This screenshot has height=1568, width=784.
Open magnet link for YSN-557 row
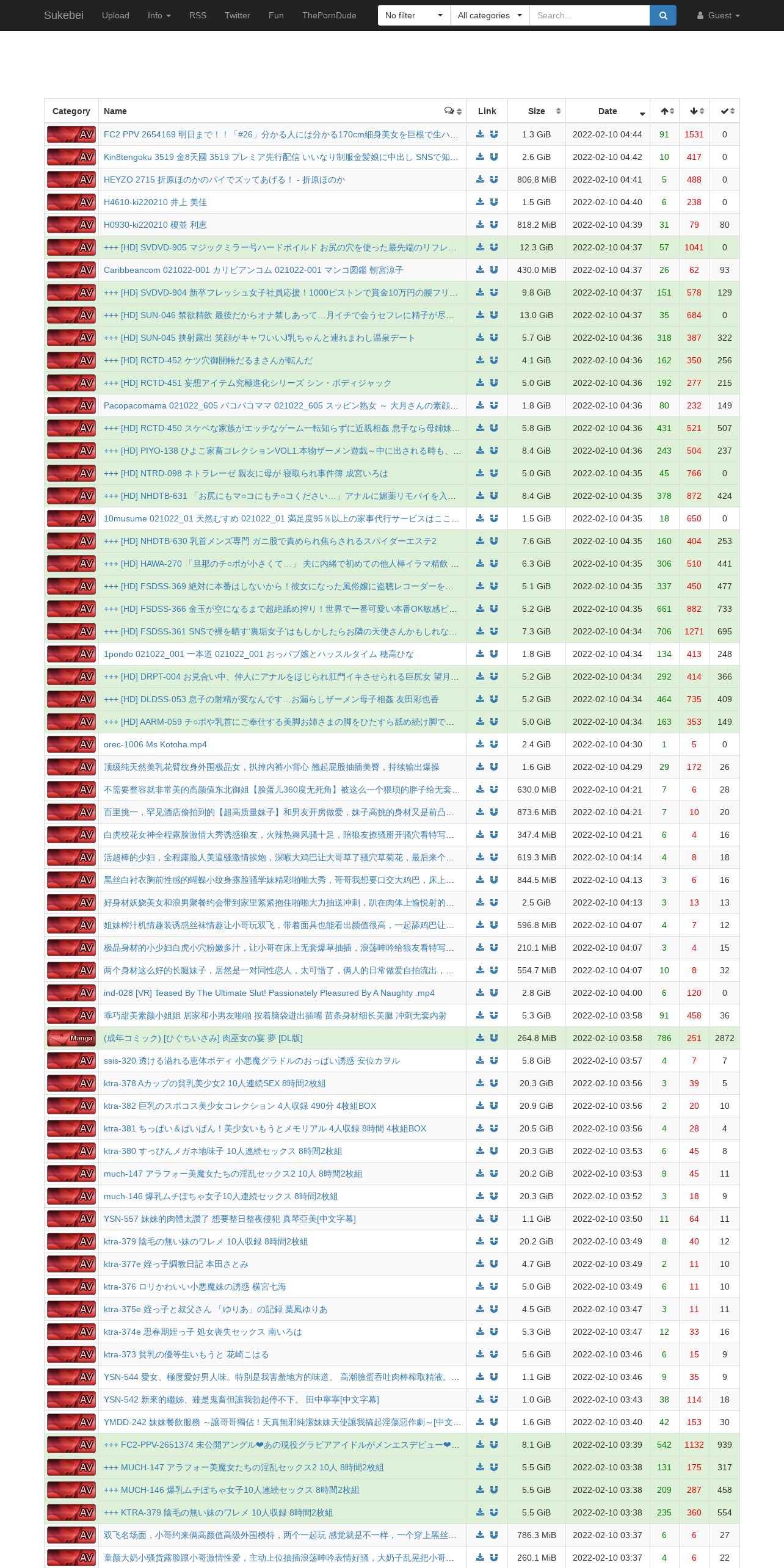click(494, 1219)
